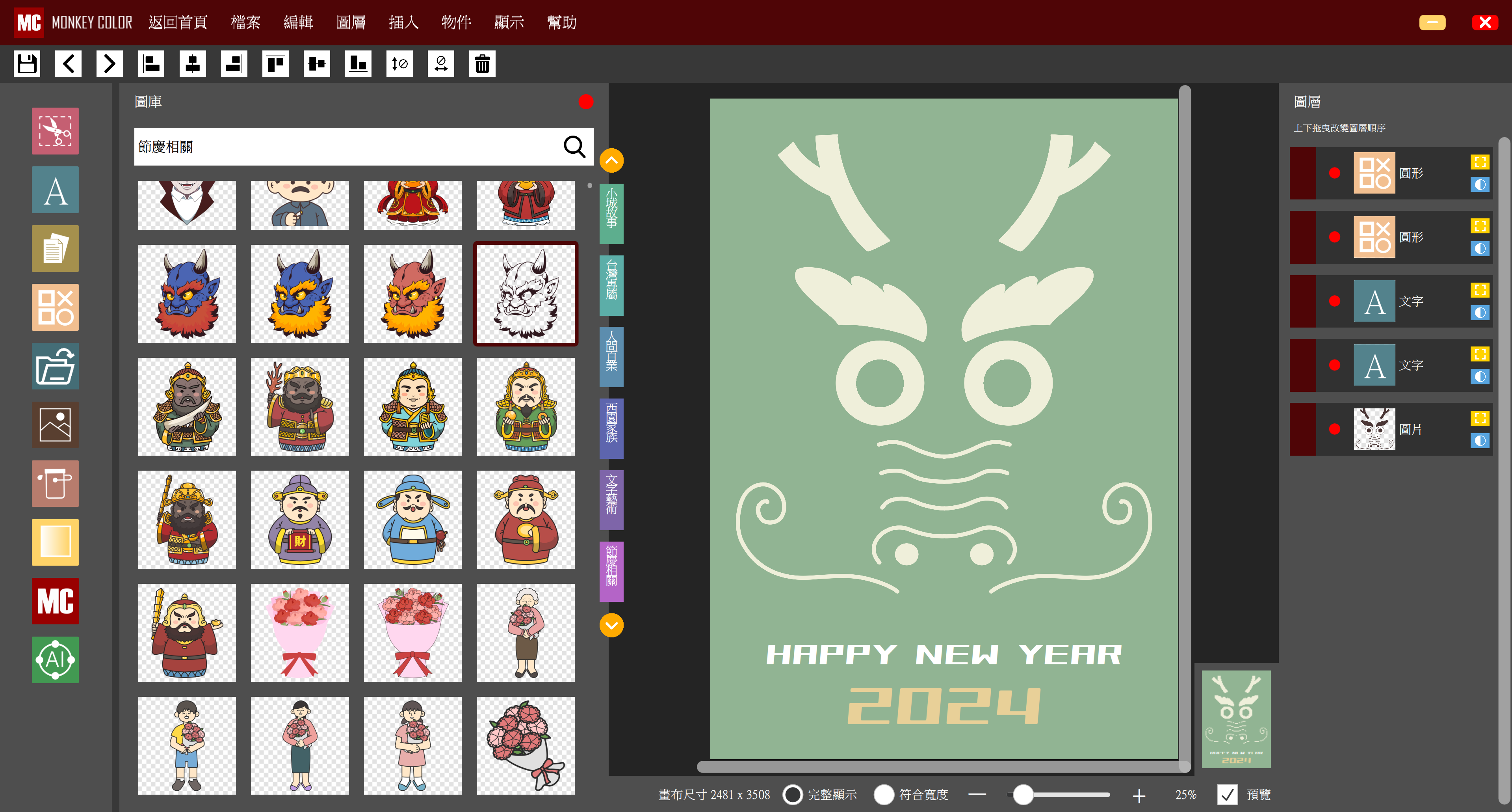Click the horizontal flip reset toolbar icon

pos(441,63)
